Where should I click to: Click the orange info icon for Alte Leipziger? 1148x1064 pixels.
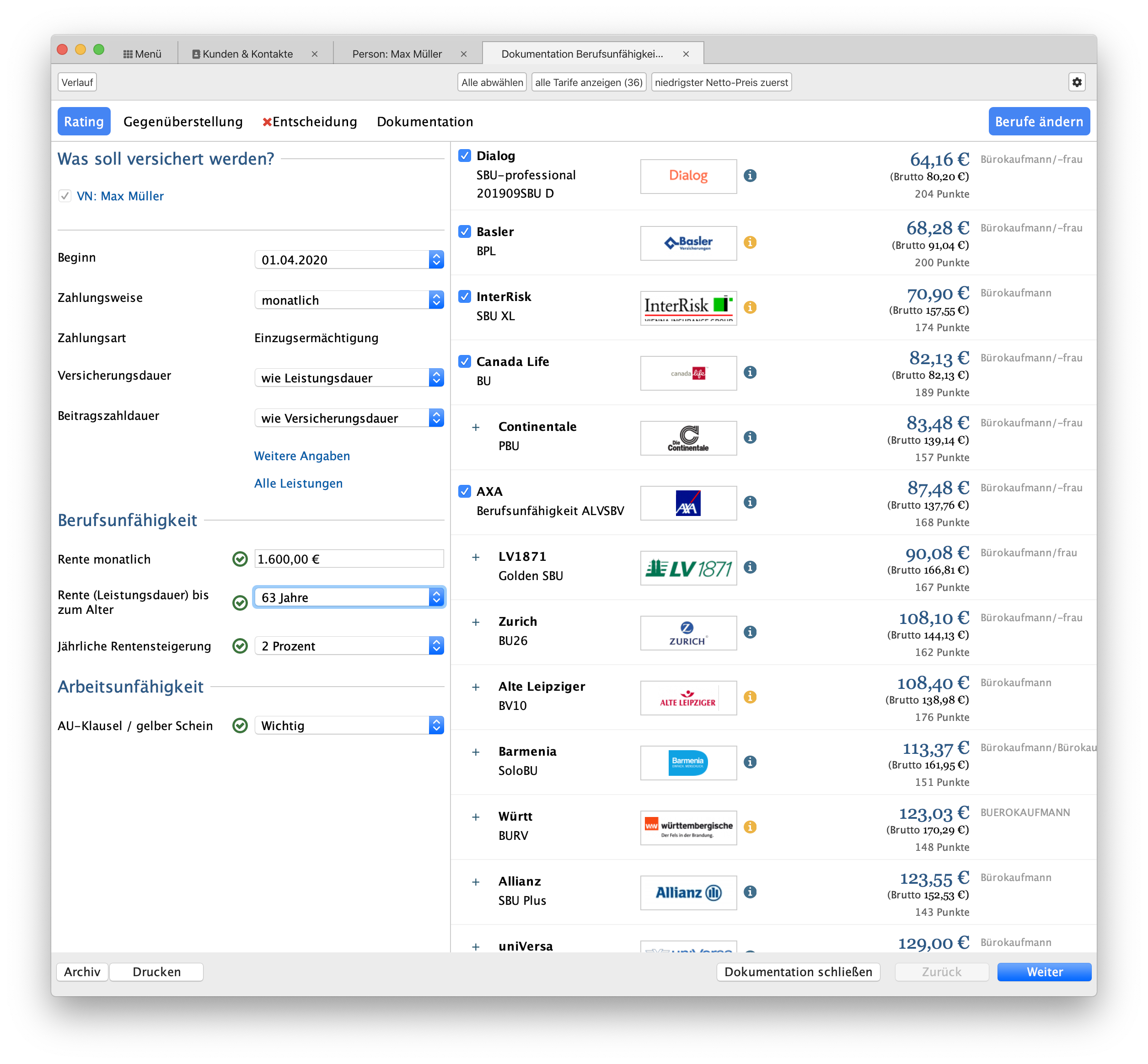(750, 697)
